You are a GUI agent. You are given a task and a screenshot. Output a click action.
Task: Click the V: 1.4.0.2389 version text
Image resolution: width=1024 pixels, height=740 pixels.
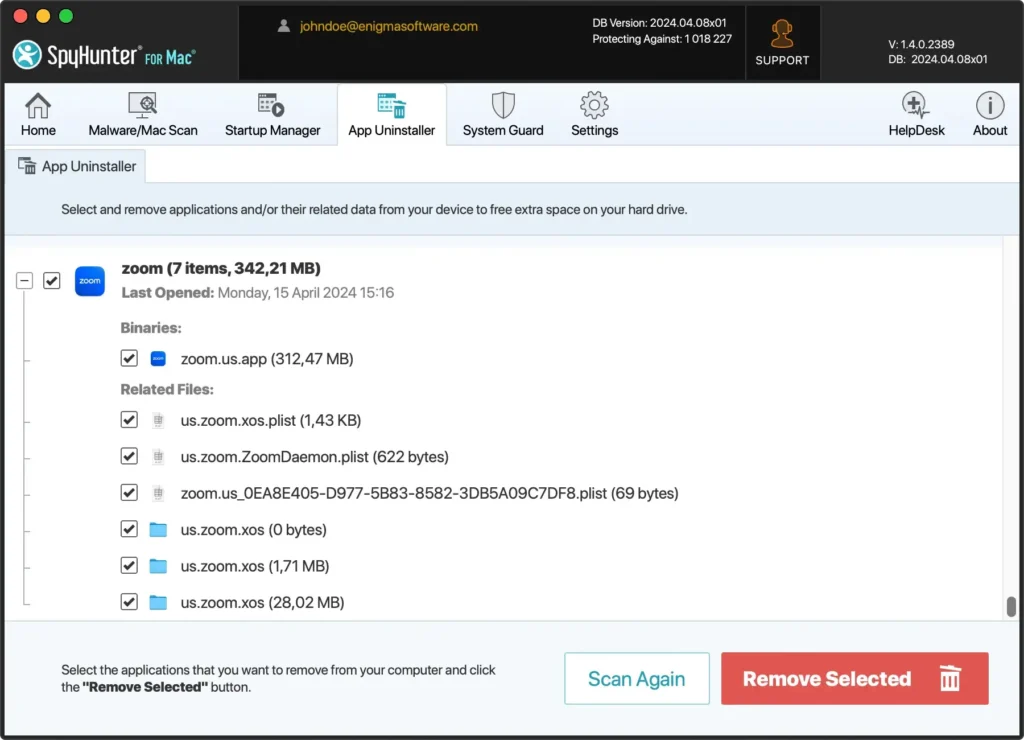[x=921, y=44]
